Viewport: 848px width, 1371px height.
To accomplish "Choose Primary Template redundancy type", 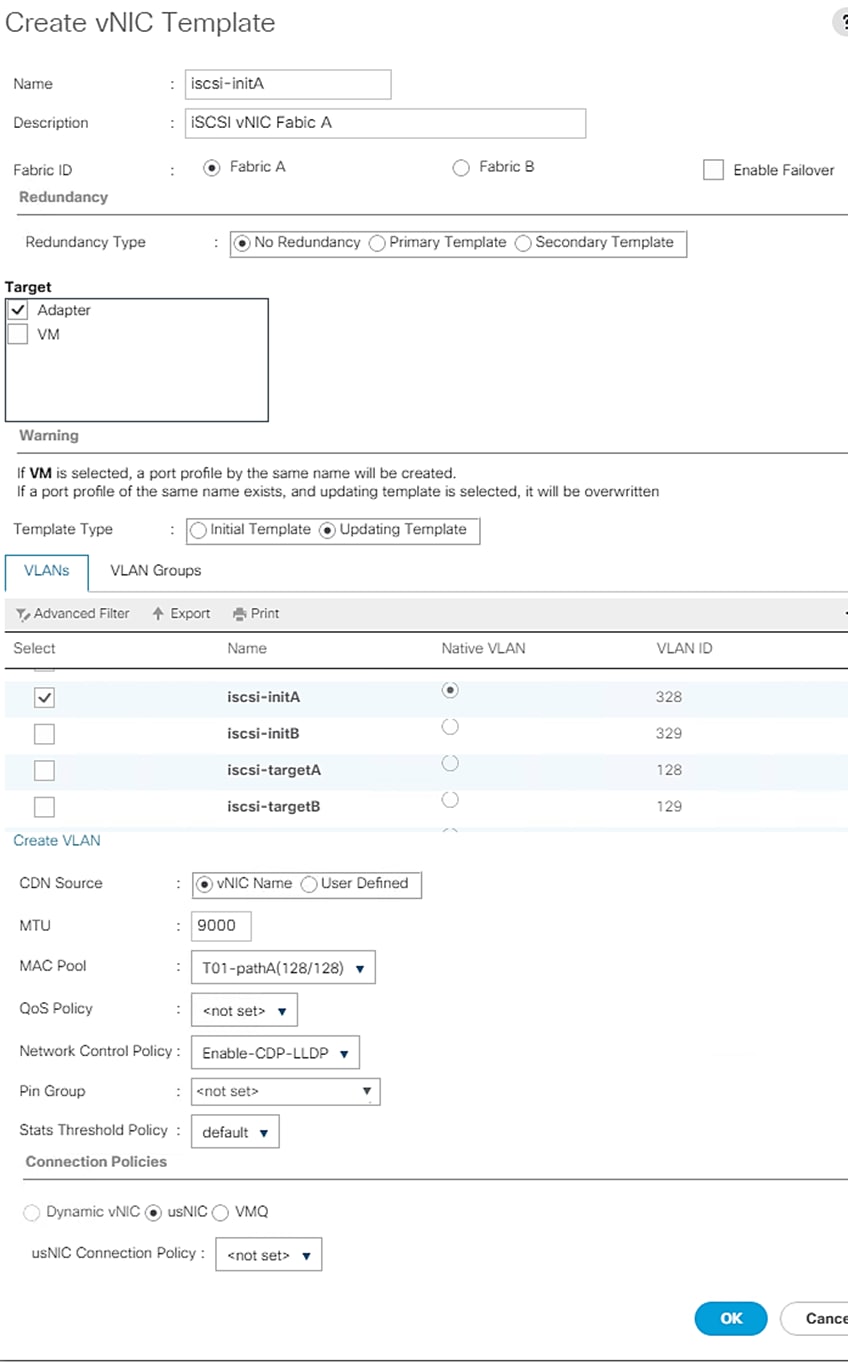I will 378,243.
